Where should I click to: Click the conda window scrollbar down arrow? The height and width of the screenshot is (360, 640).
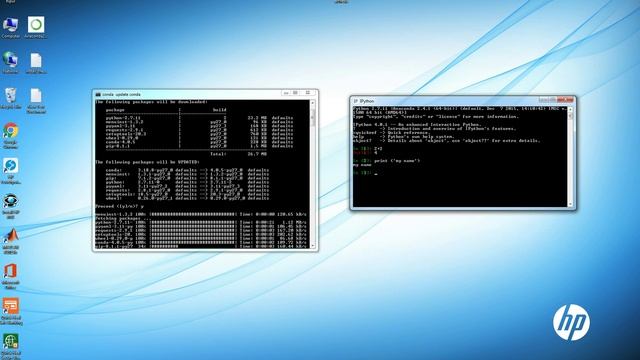(313, 246)
